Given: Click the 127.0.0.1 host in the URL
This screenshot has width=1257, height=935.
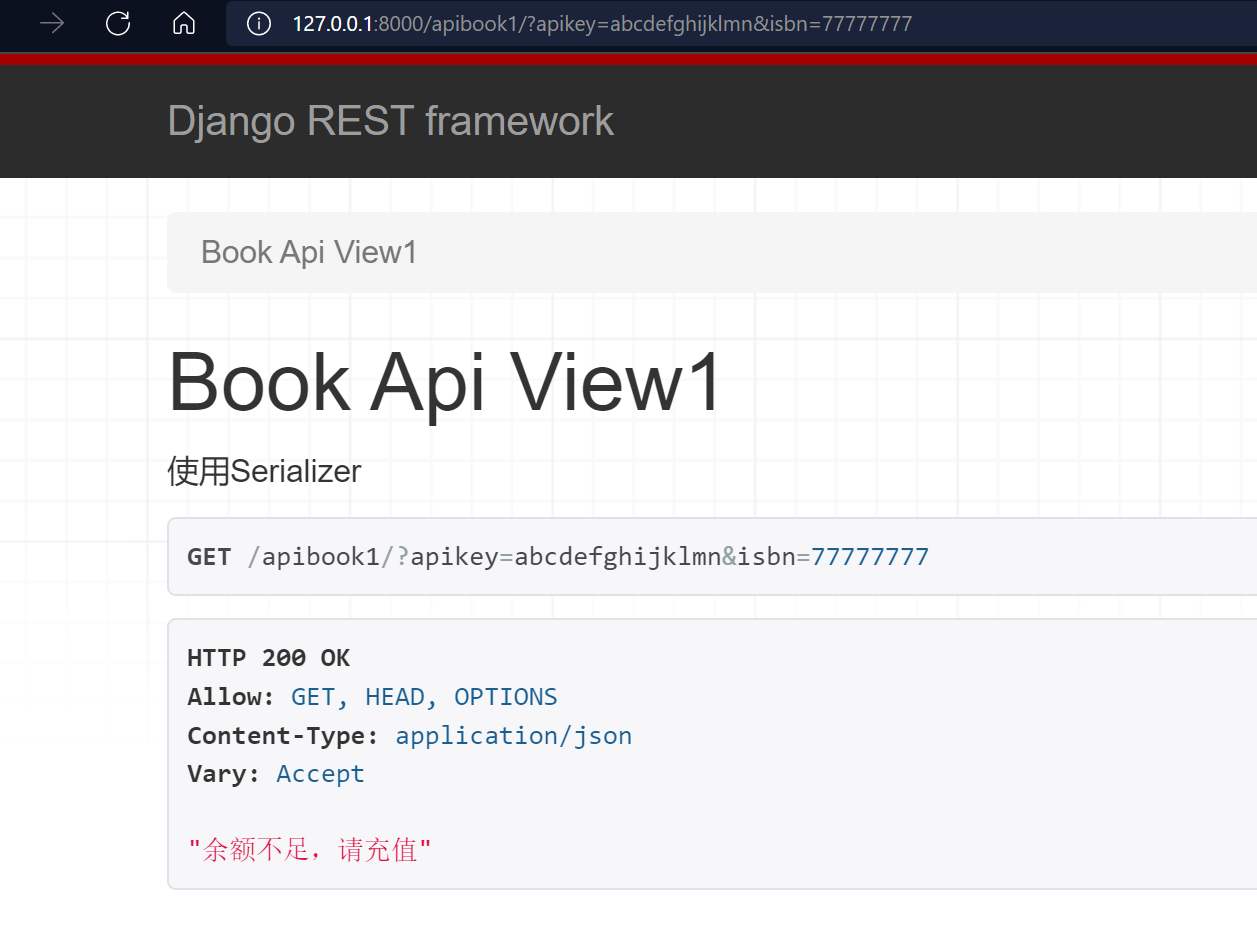Looking at the screenshot, I should [332, 23].
